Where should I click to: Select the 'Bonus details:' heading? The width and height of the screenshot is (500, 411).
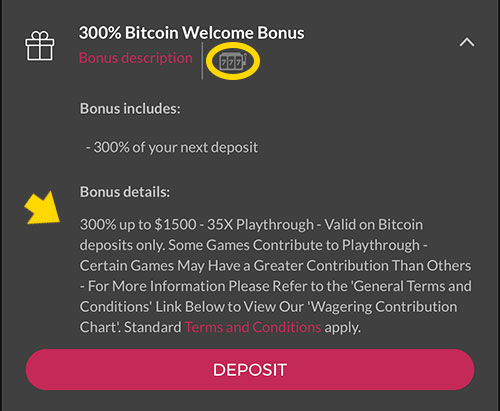(x=125, y=192)
